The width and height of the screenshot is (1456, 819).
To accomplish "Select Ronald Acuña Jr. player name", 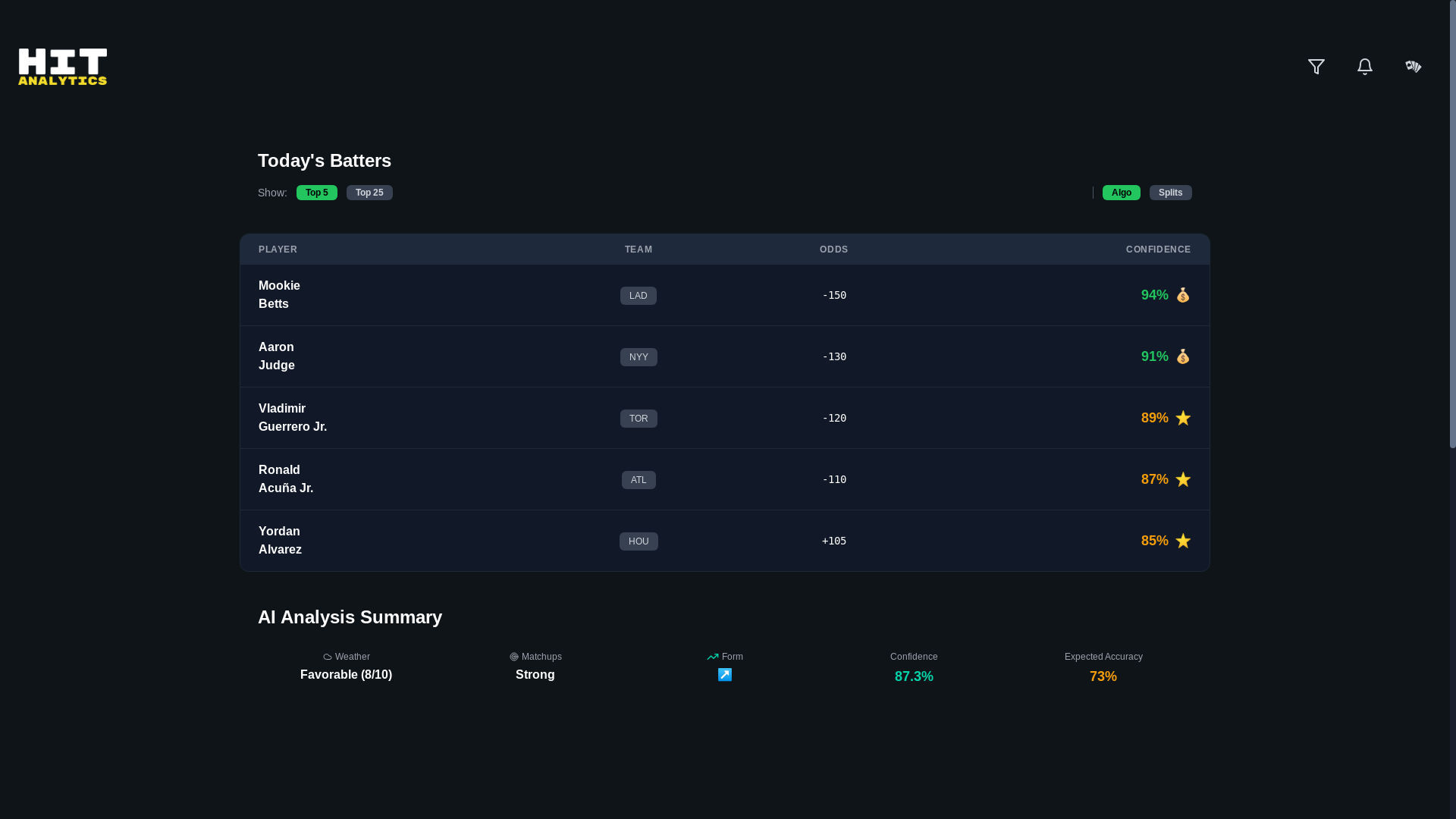I will 286,479.
